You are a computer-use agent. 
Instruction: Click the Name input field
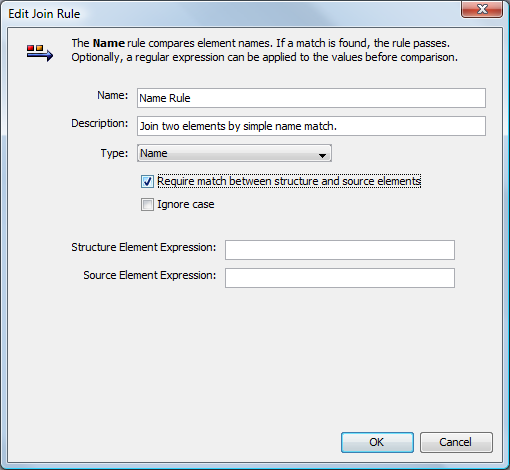click(311, 98)
